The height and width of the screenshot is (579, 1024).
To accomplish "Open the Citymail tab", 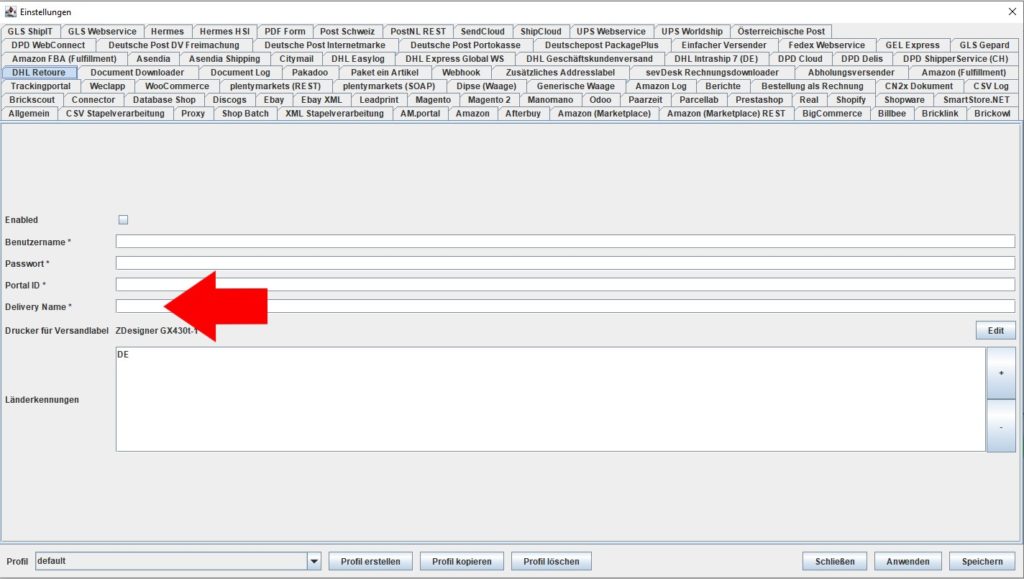I will pyautogui.click(x=296, y=59).
